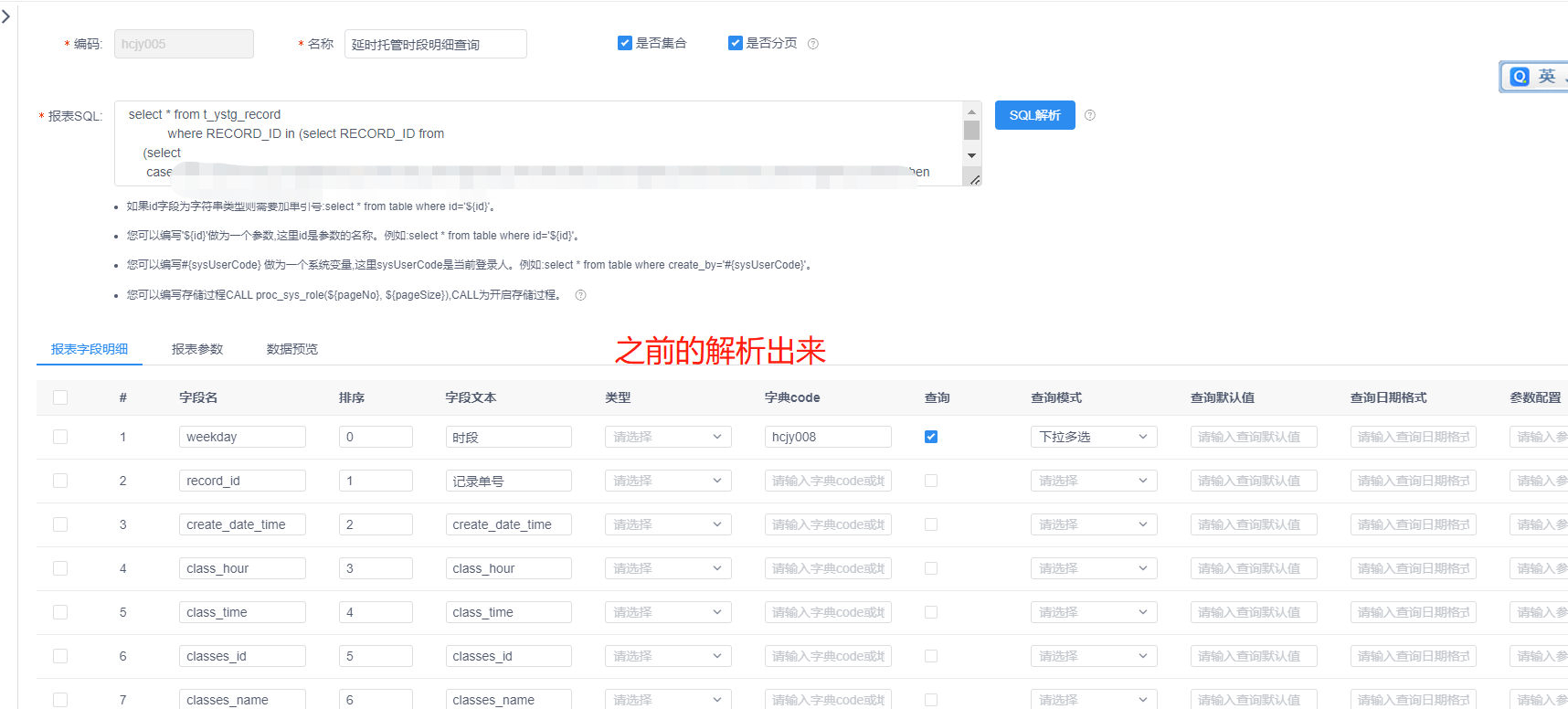Screen dimensions: 1568x709
Task: Click the 字段名 column header
Action: pyautogui.click(x=198, y=397)
